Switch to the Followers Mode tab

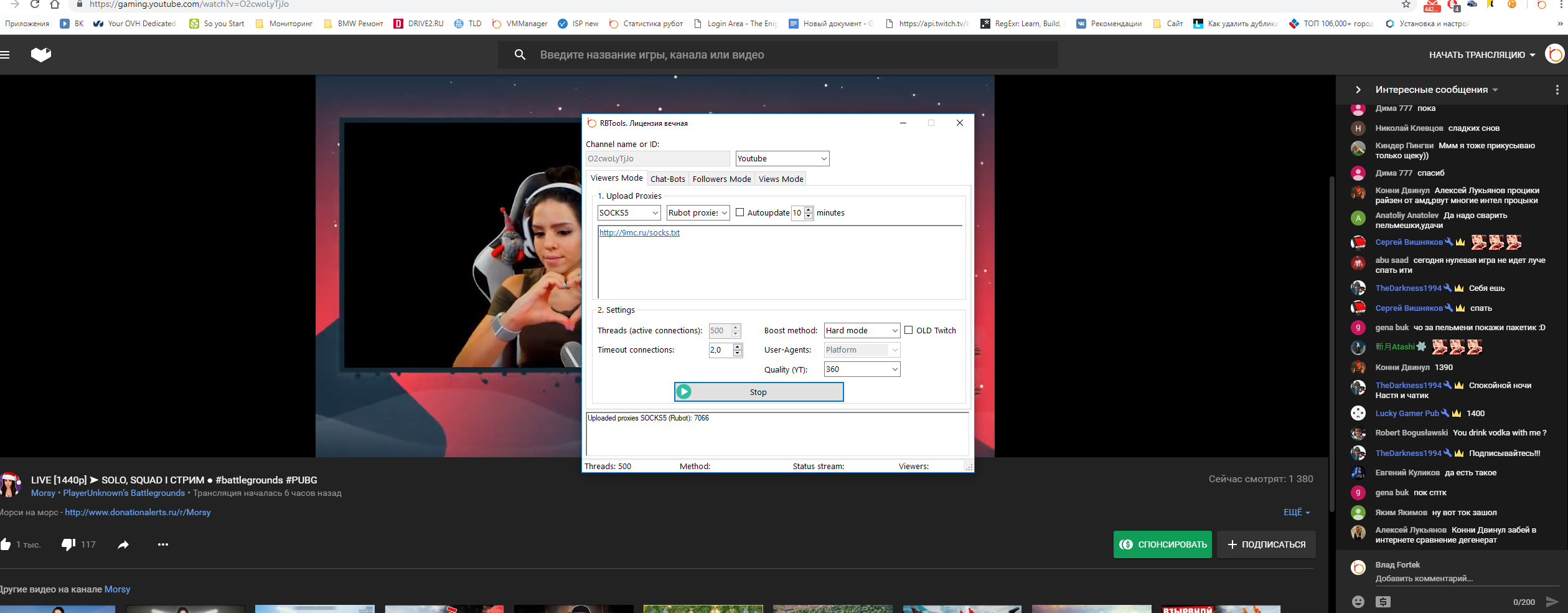coord(721,179)
